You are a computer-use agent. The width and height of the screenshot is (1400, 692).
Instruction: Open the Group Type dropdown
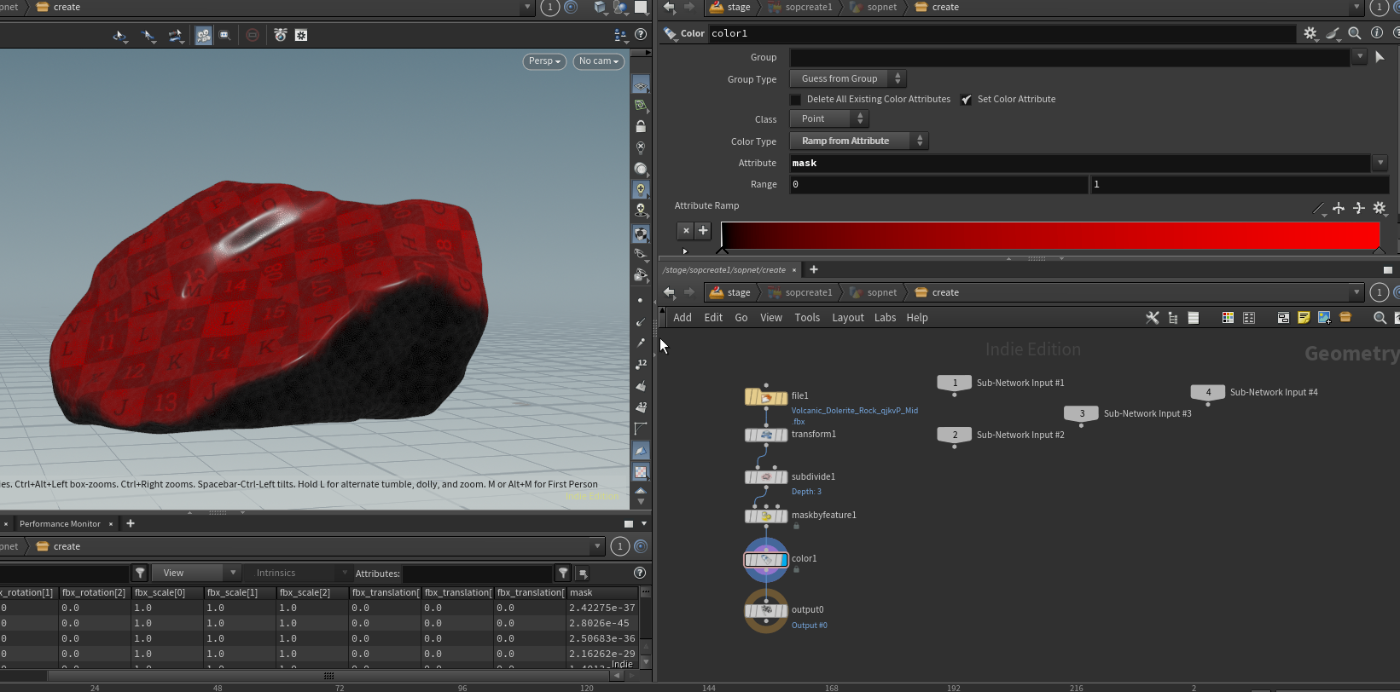pos(848,79)
